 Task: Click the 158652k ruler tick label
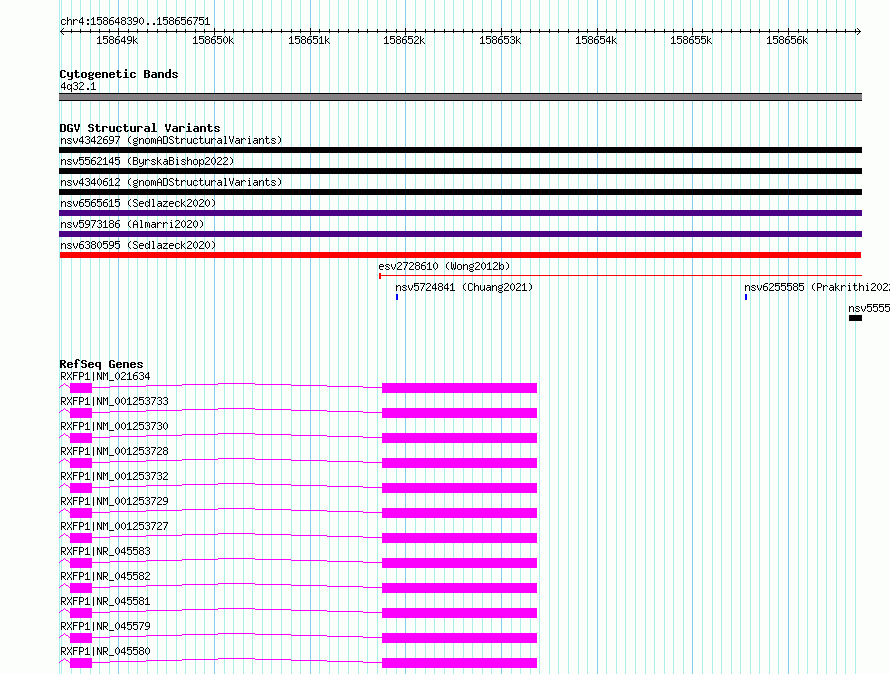[x=404, y=40]
